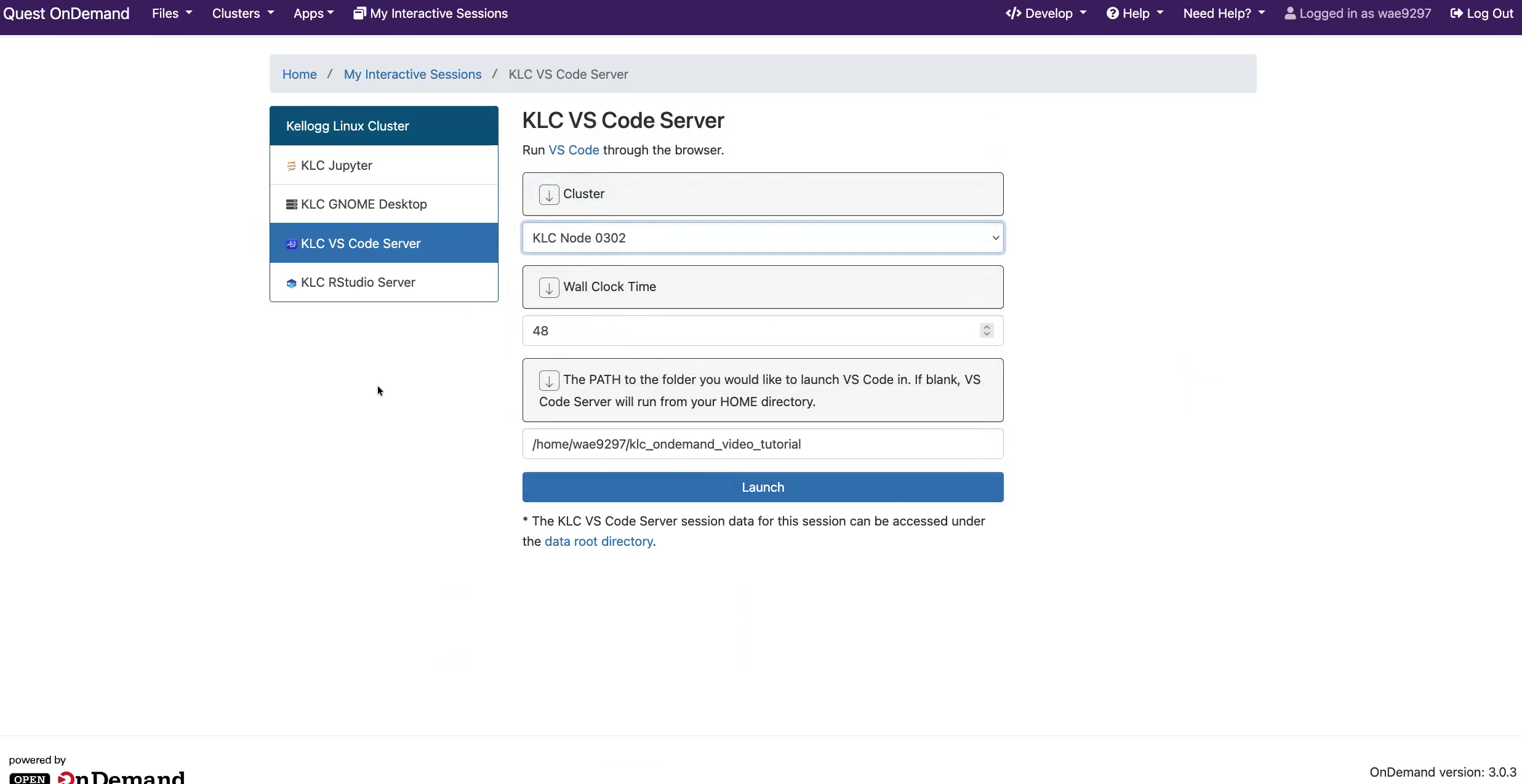The image size is (1522, 784).
Task: Open the Need Help? dropdown
Action: [x=1224, y=14]
